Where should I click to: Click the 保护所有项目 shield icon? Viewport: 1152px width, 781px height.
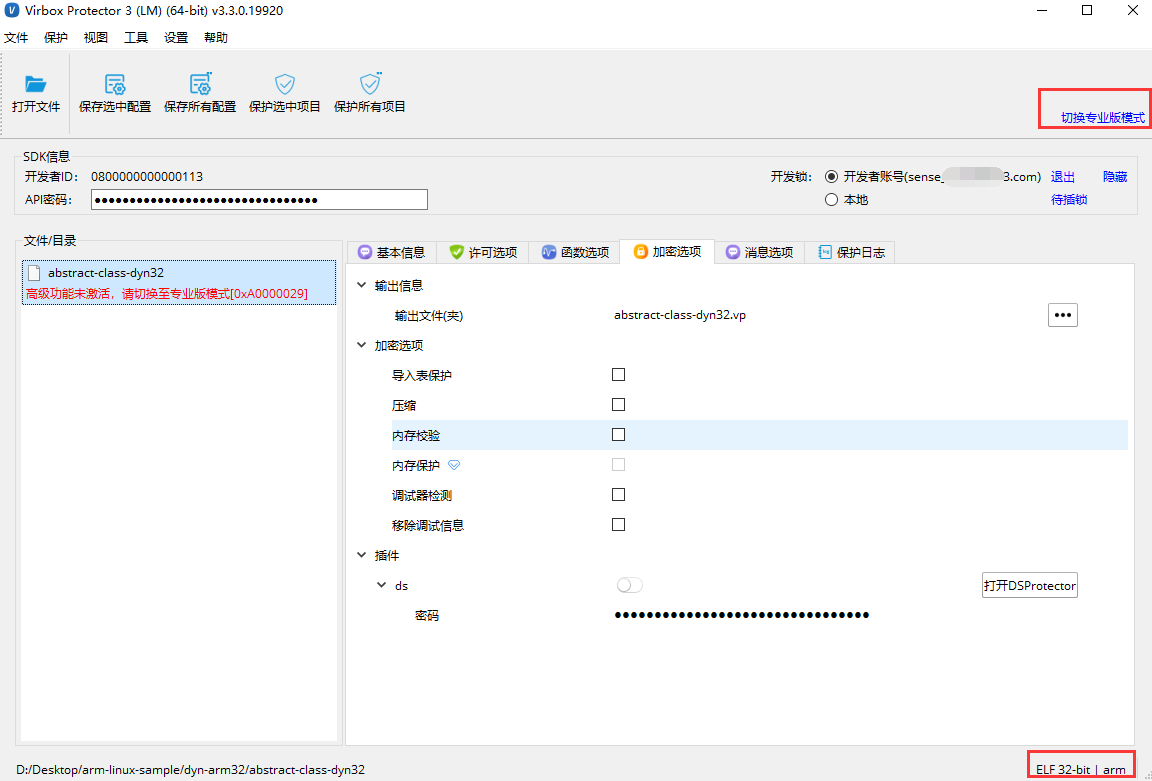370,84
